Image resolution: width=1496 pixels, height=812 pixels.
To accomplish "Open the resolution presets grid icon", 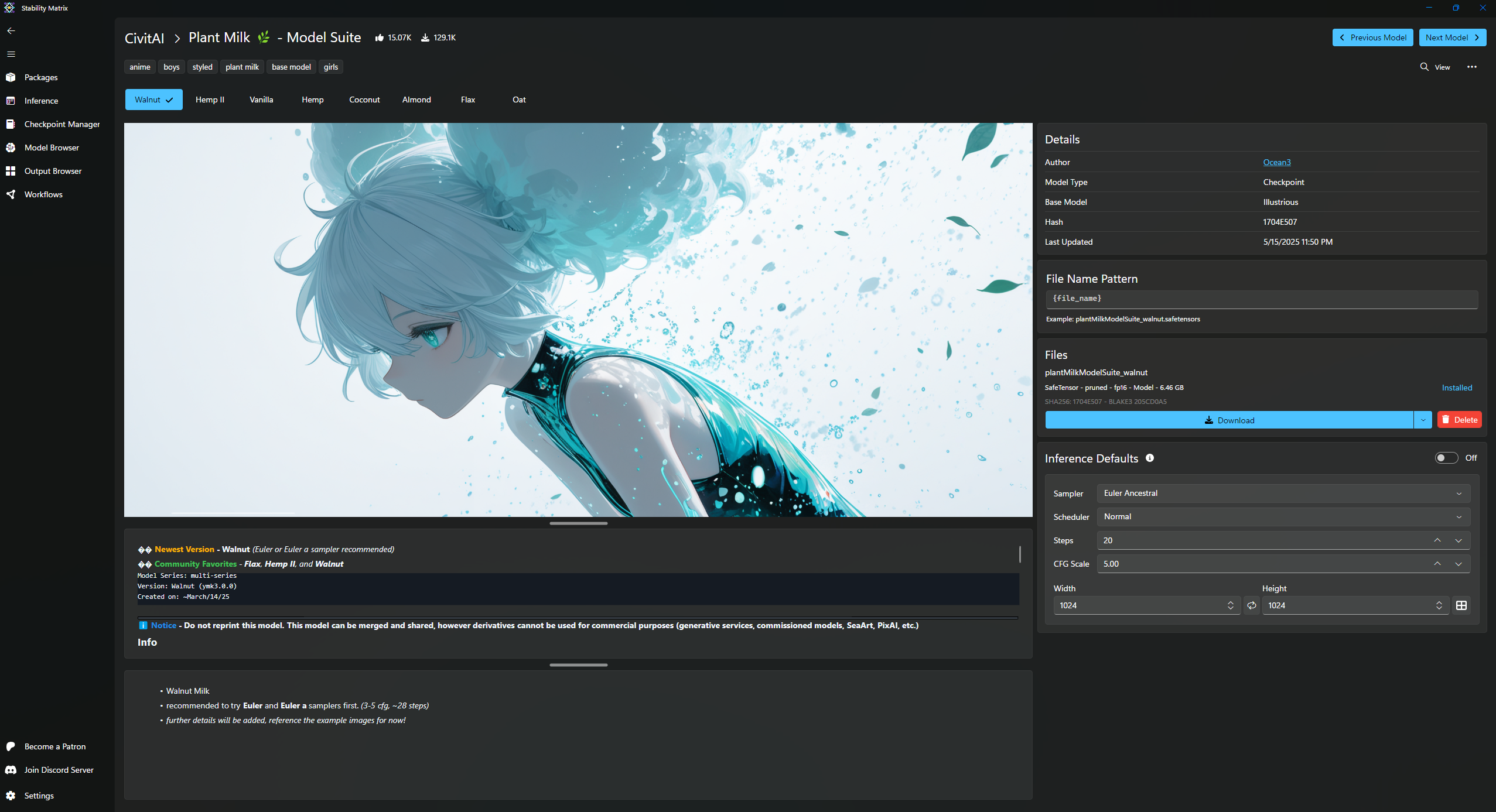I will (1461, 605).
